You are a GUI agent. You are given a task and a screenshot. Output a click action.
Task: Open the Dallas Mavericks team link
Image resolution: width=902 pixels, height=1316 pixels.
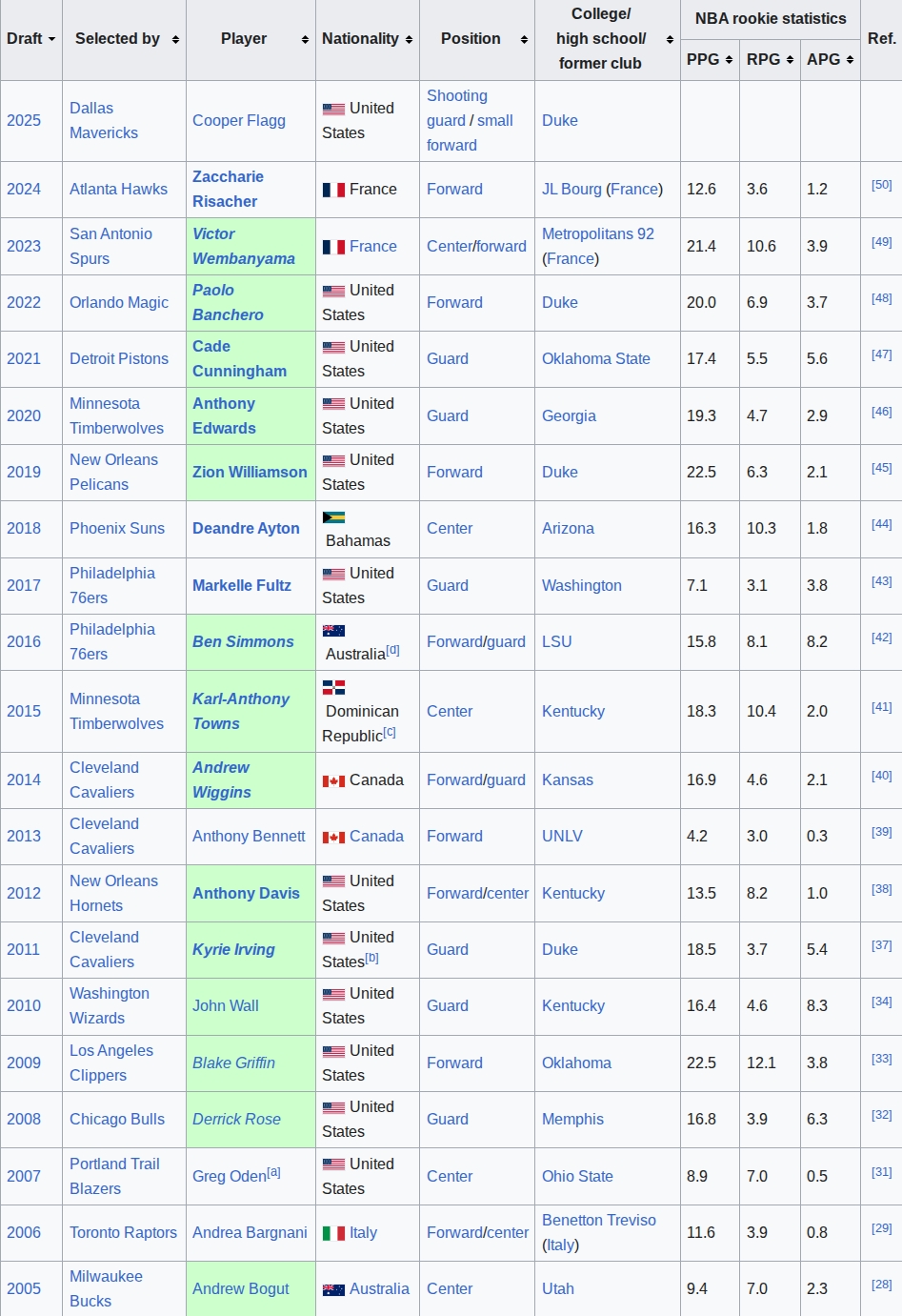tap(104, 121)
